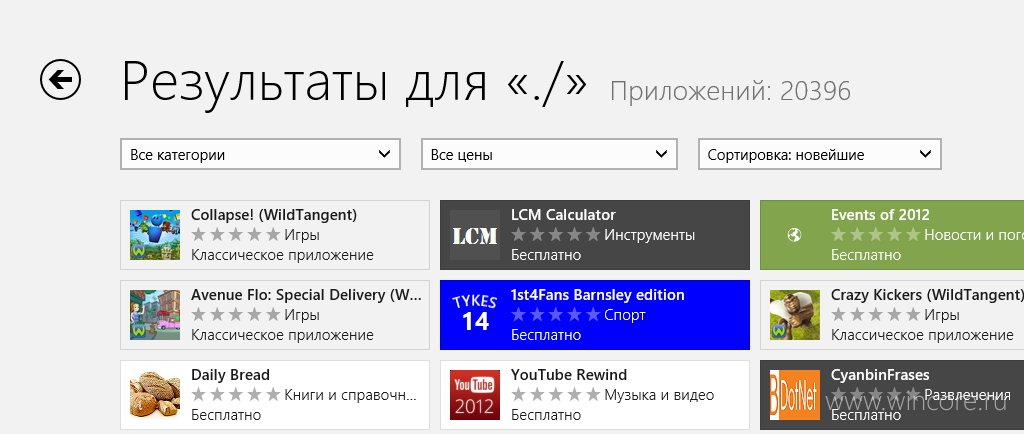Image resolution: width=1024 pixels, height=434 pixels.
Task: Click star rating of 1st4Fans Barnsley edition
Action: point(555,315)
